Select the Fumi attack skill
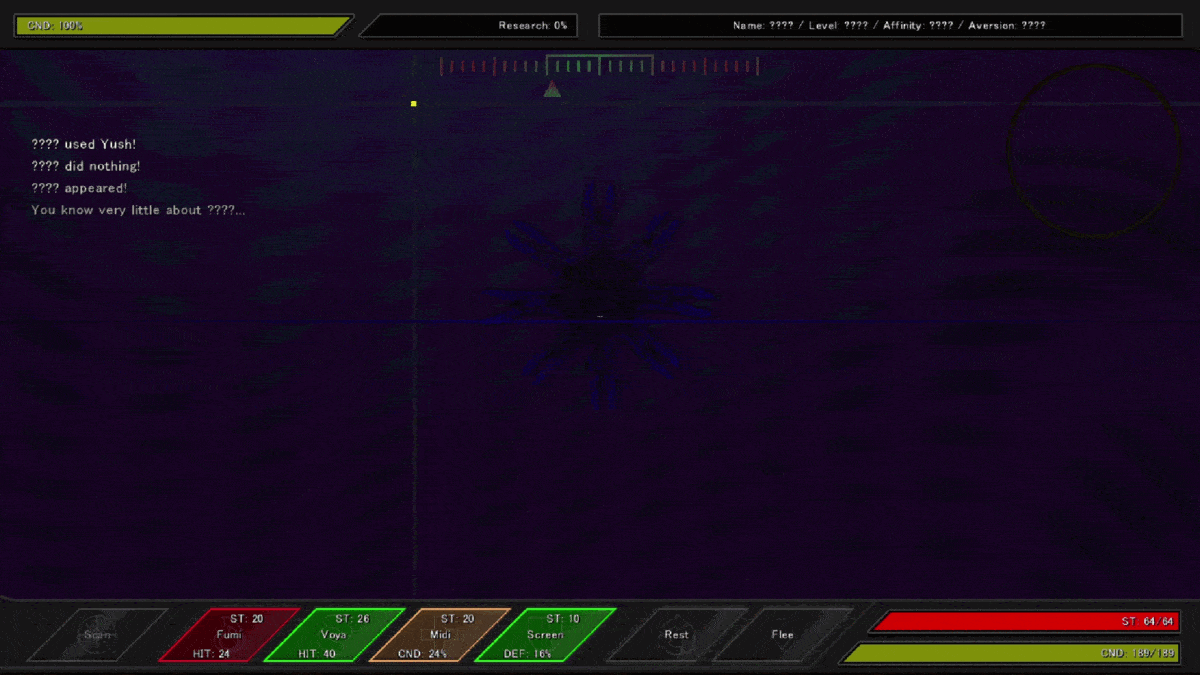Image resolution: width=1200 pixels, height=675 pixels. [x=229, y=635]
